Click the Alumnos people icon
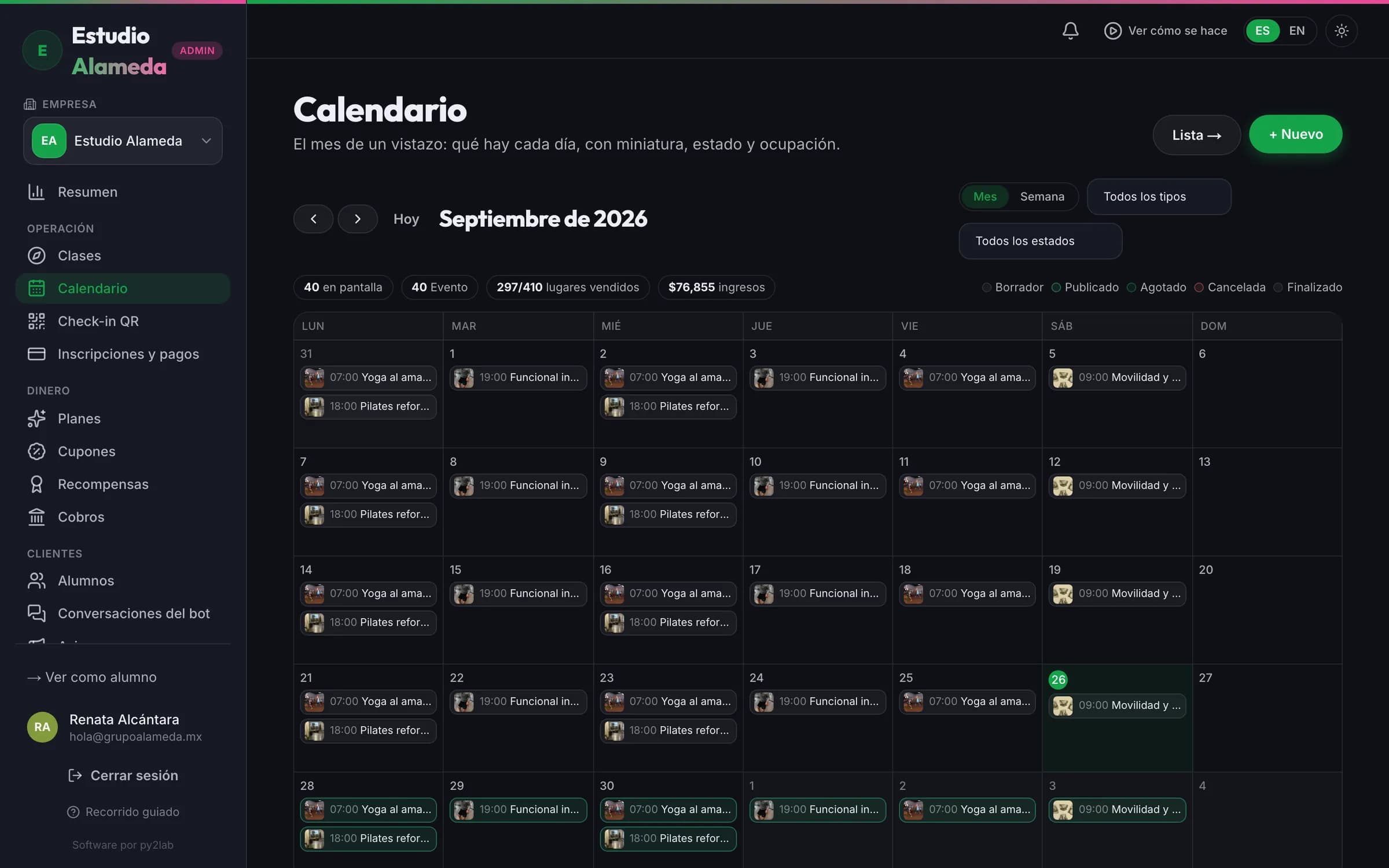 point(36,580)
